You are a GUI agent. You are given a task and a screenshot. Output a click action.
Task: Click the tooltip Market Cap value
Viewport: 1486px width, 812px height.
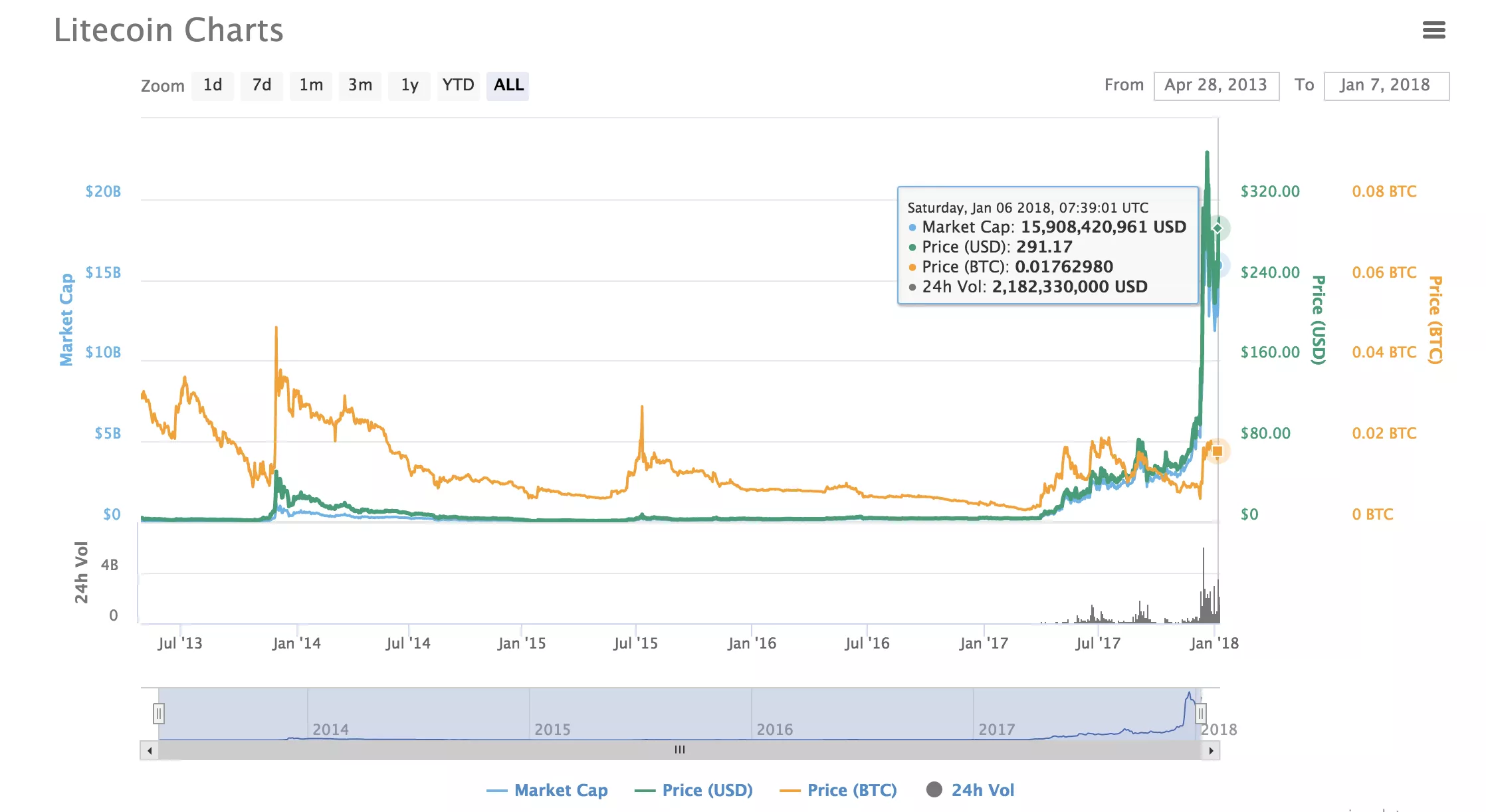(1103, 227)
